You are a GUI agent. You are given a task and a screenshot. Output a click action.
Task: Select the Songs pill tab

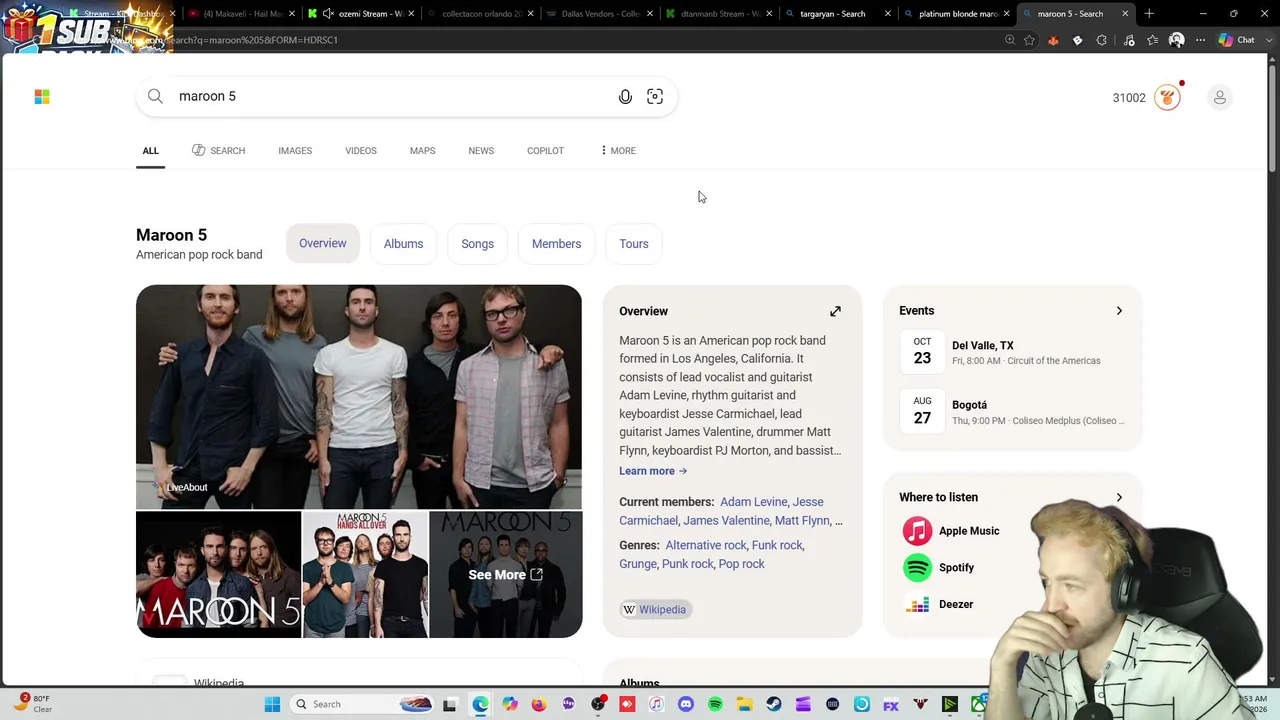coord(477,244)
